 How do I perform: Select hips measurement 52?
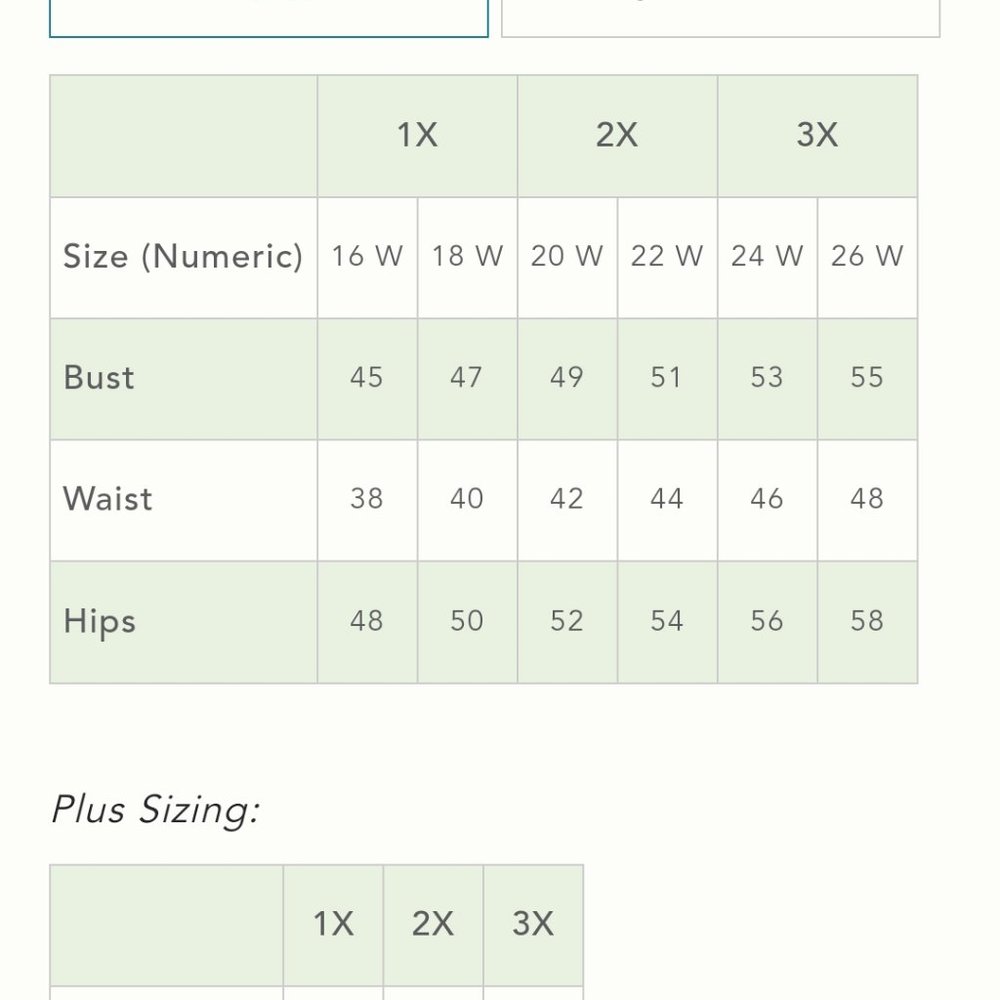[x=567, y=622]
